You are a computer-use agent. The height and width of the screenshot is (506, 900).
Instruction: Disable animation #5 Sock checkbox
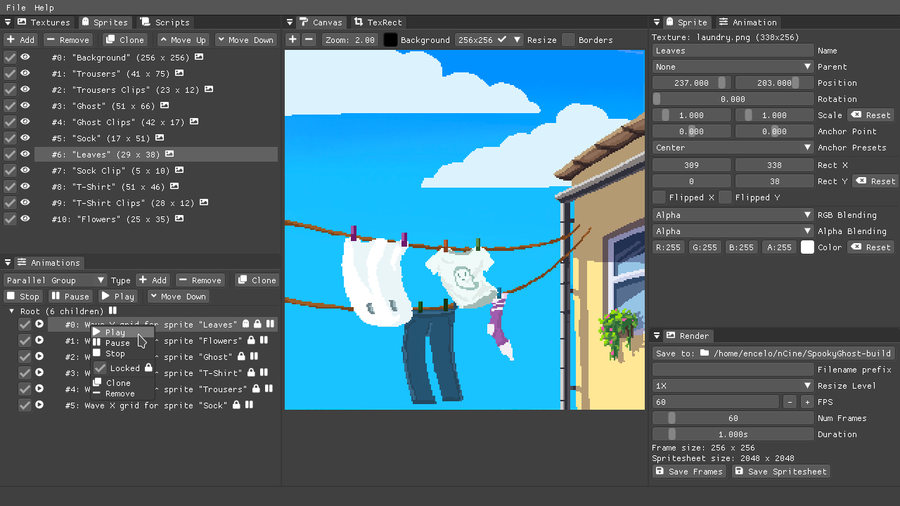[24, 405]
